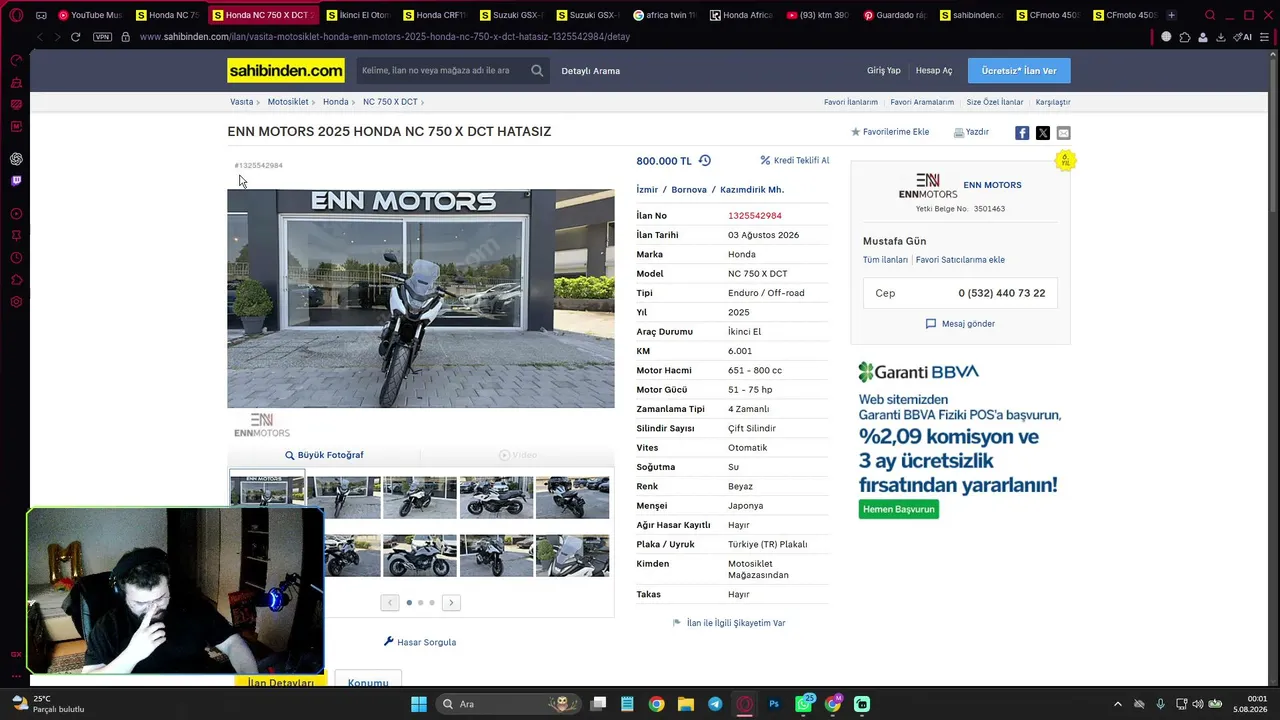
Task: Open Twitch panel in the Opera sidebar
Action: [x=16, y=181]
